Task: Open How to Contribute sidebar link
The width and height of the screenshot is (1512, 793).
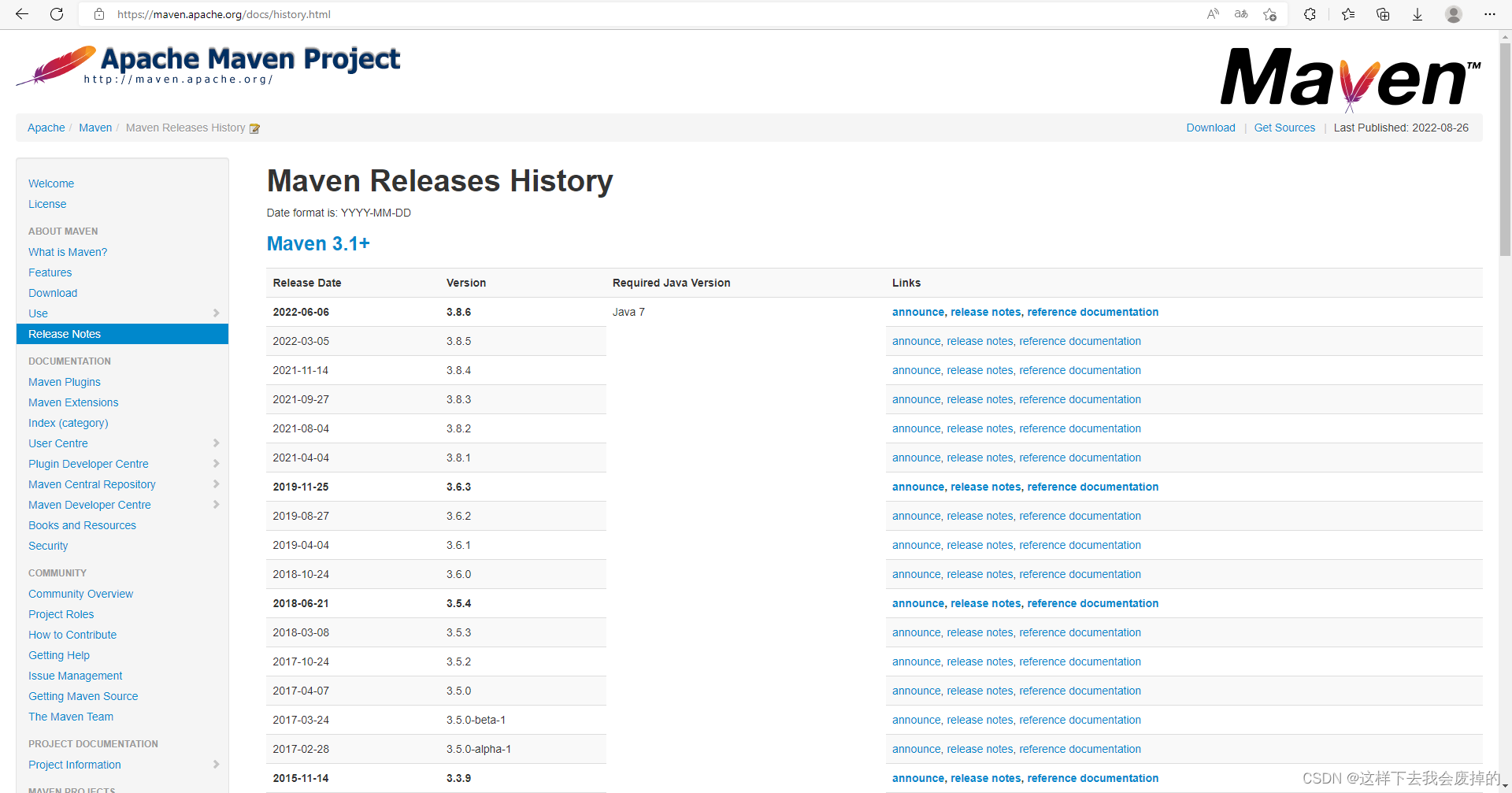Action: (72, 635)
